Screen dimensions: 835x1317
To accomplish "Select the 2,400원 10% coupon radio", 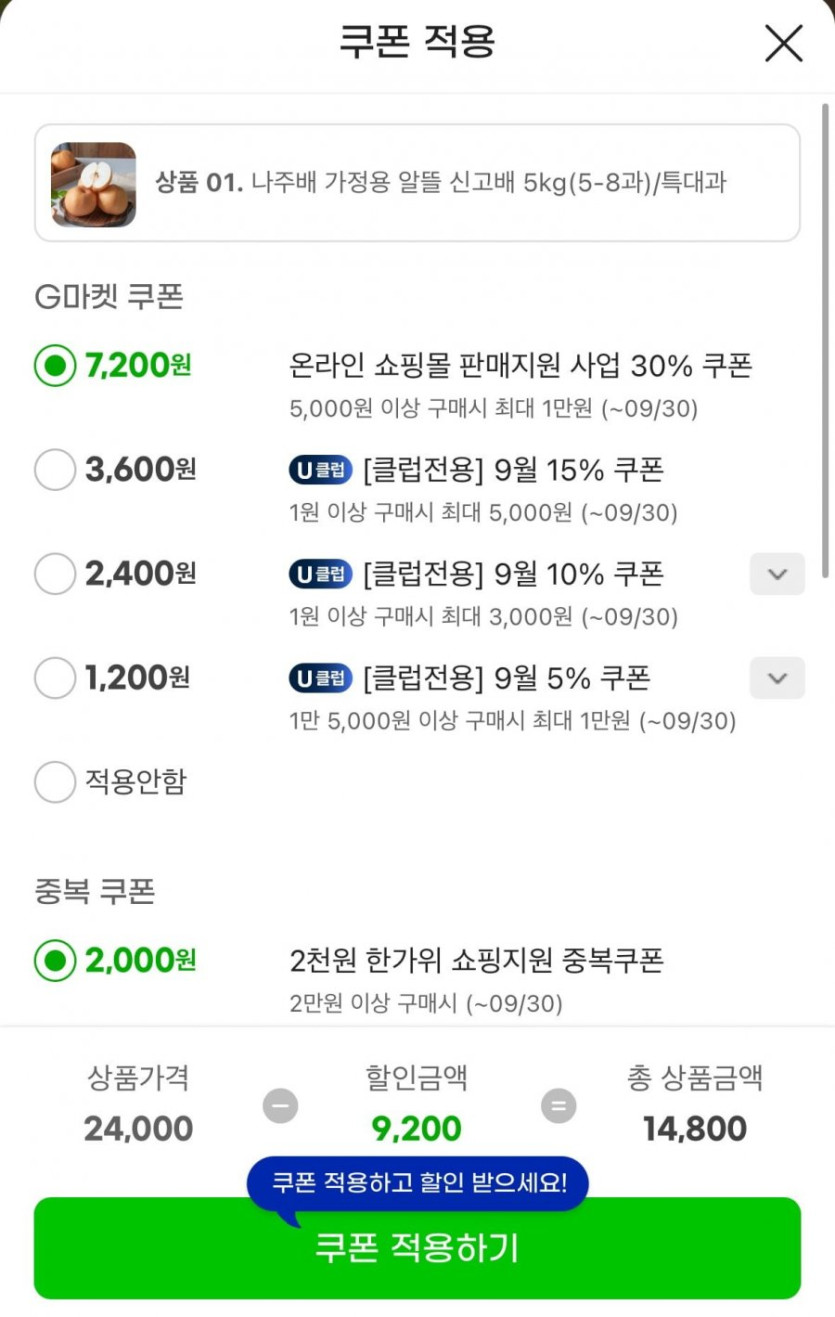I will (x=55, y=574).
